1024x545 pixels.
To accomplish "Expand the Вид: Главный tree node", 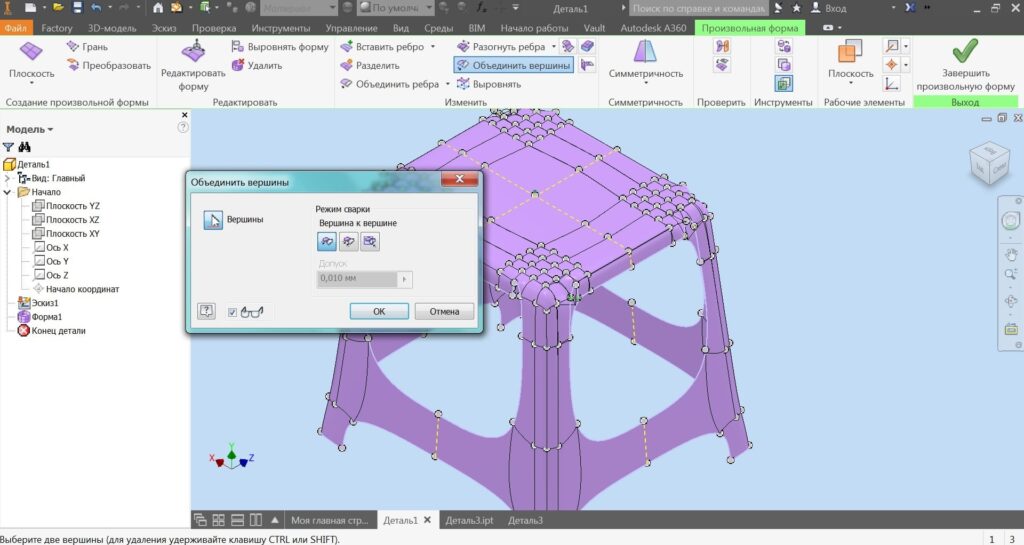I will pos(8,178).
